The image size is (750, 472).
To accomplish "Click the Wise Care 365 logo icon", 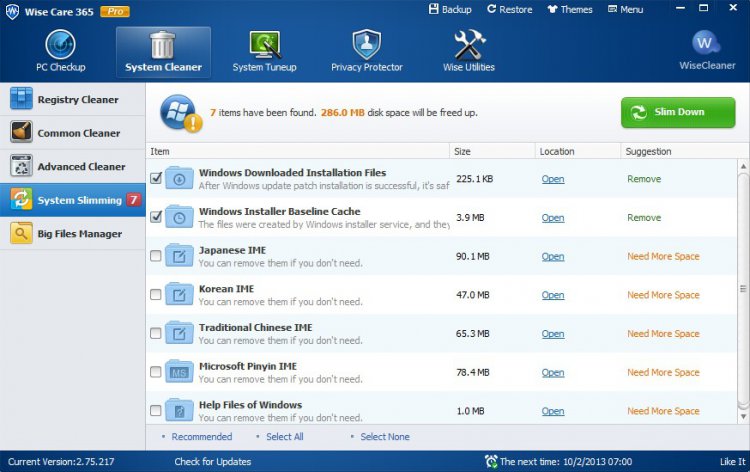I will click(x=12, y=11).
